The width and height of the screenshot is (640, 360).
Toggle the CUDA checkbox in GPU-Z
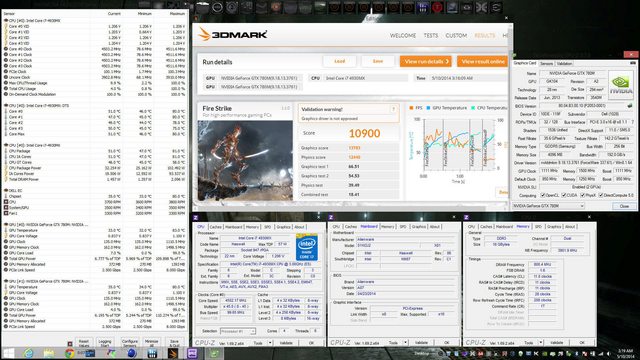pos(564,196)
